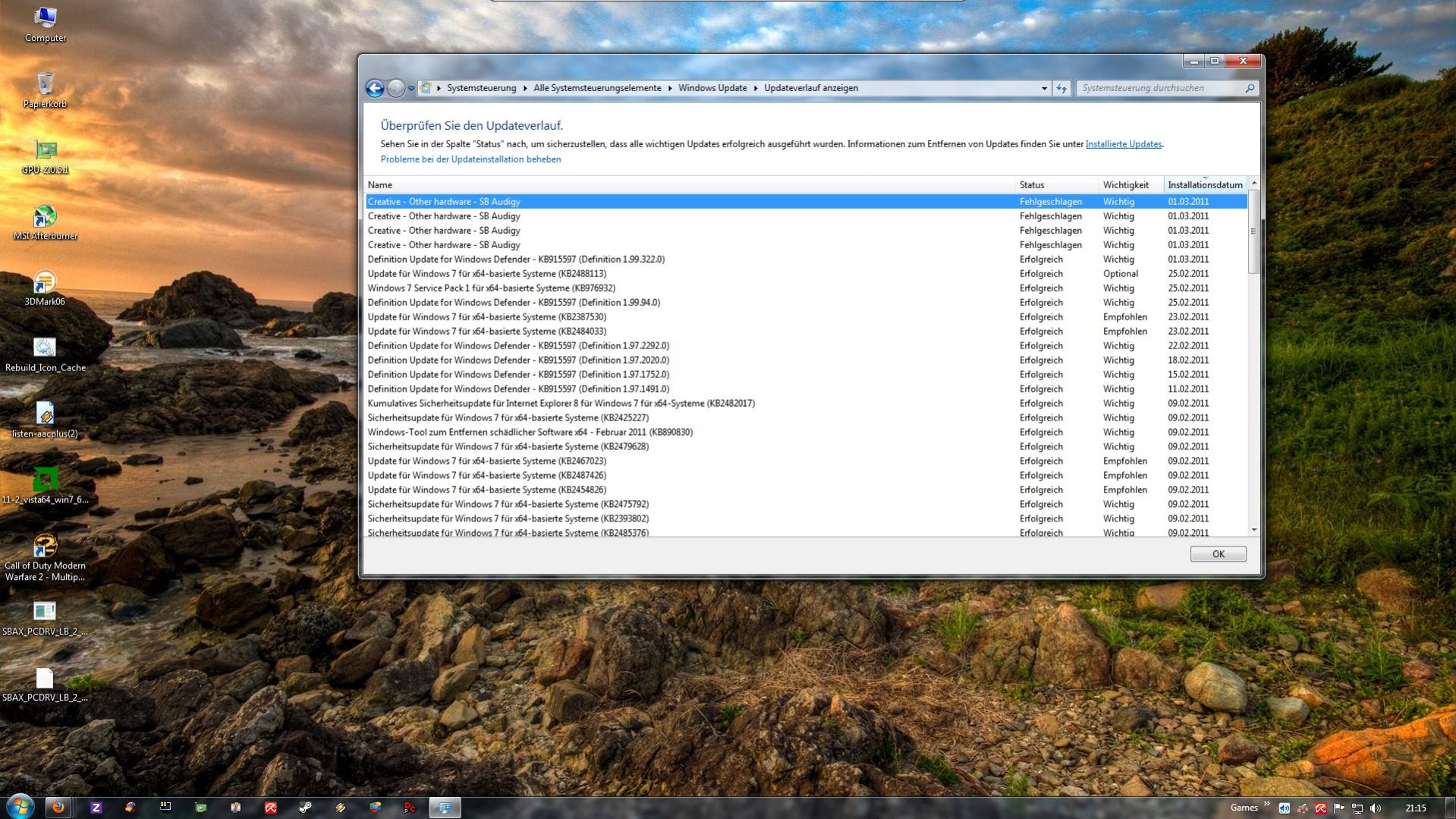Screen dimensions: 1456x819
Task: Expand the Games toolbar chevron
Action: pyautogui.click(x=1266, y=805)
